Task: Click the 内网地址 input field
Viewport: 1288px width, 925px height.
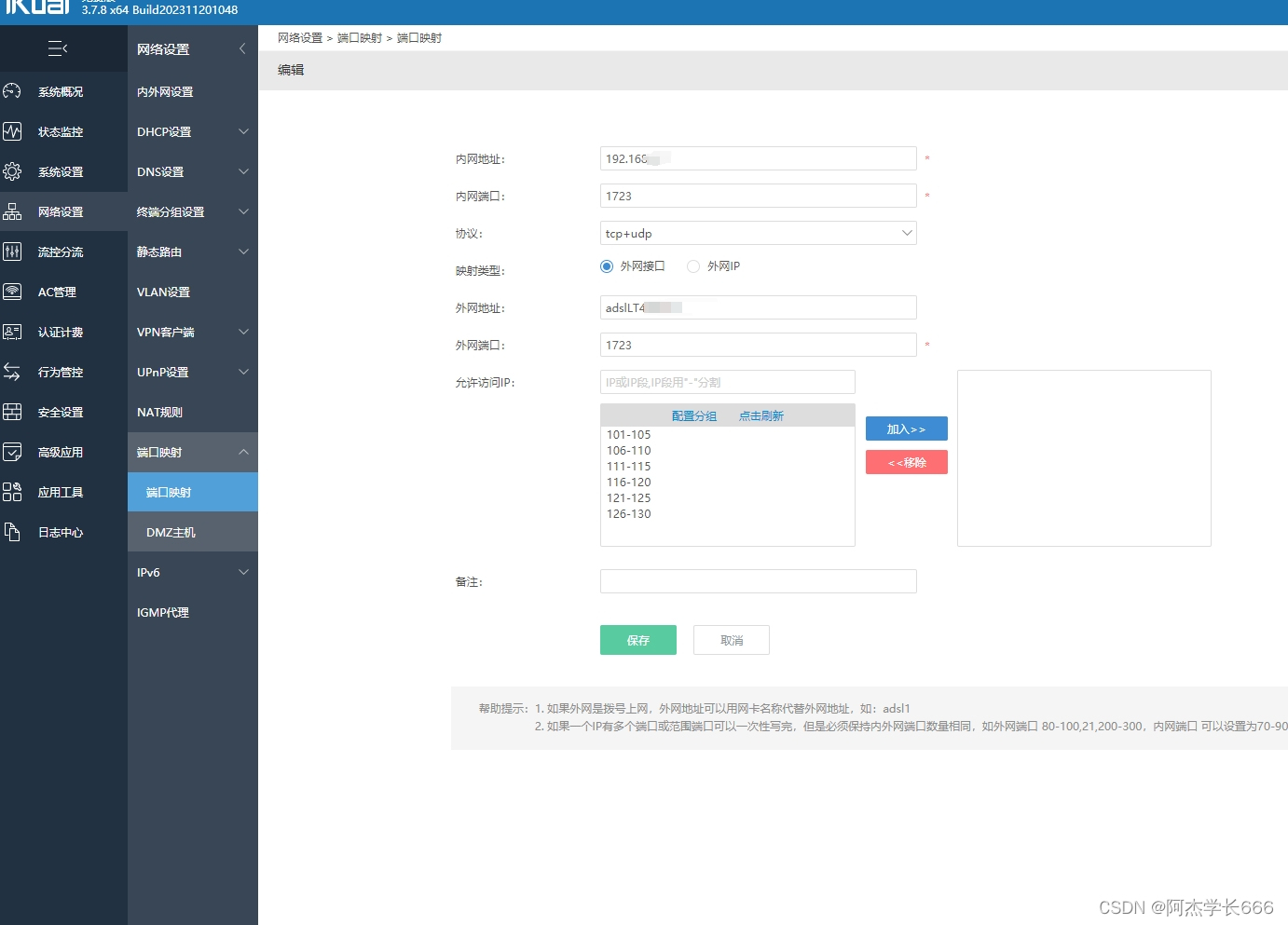Action: point(758,158)
